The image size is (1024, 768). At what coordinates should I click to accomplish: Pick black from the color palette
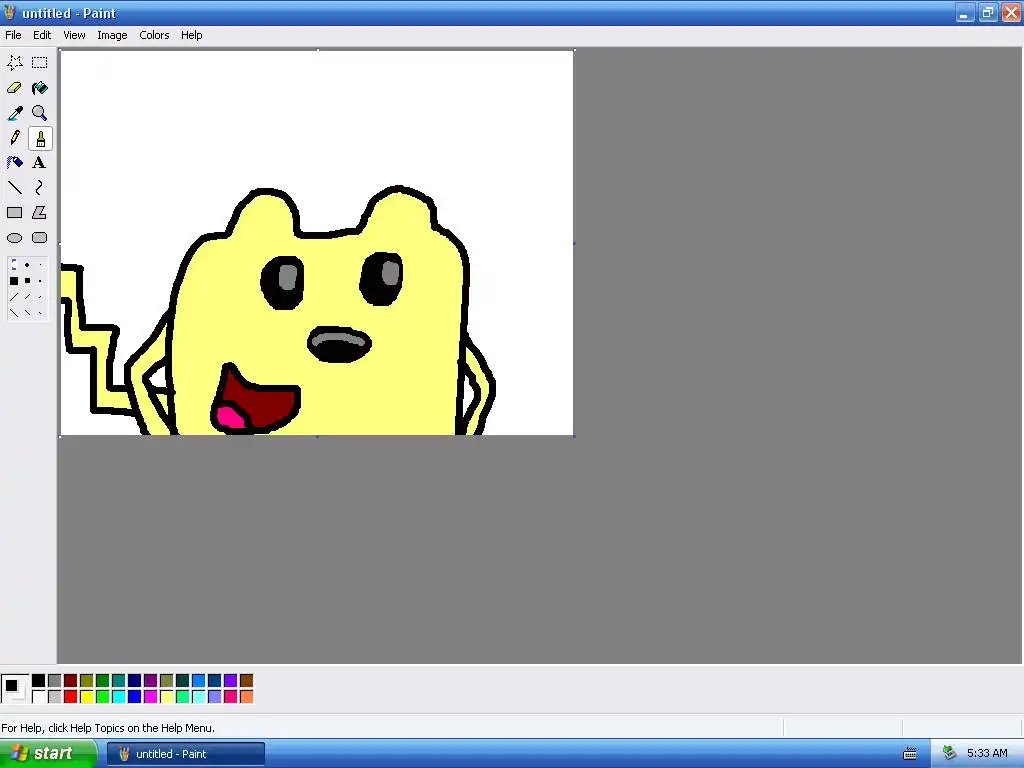tap(39, 681)
